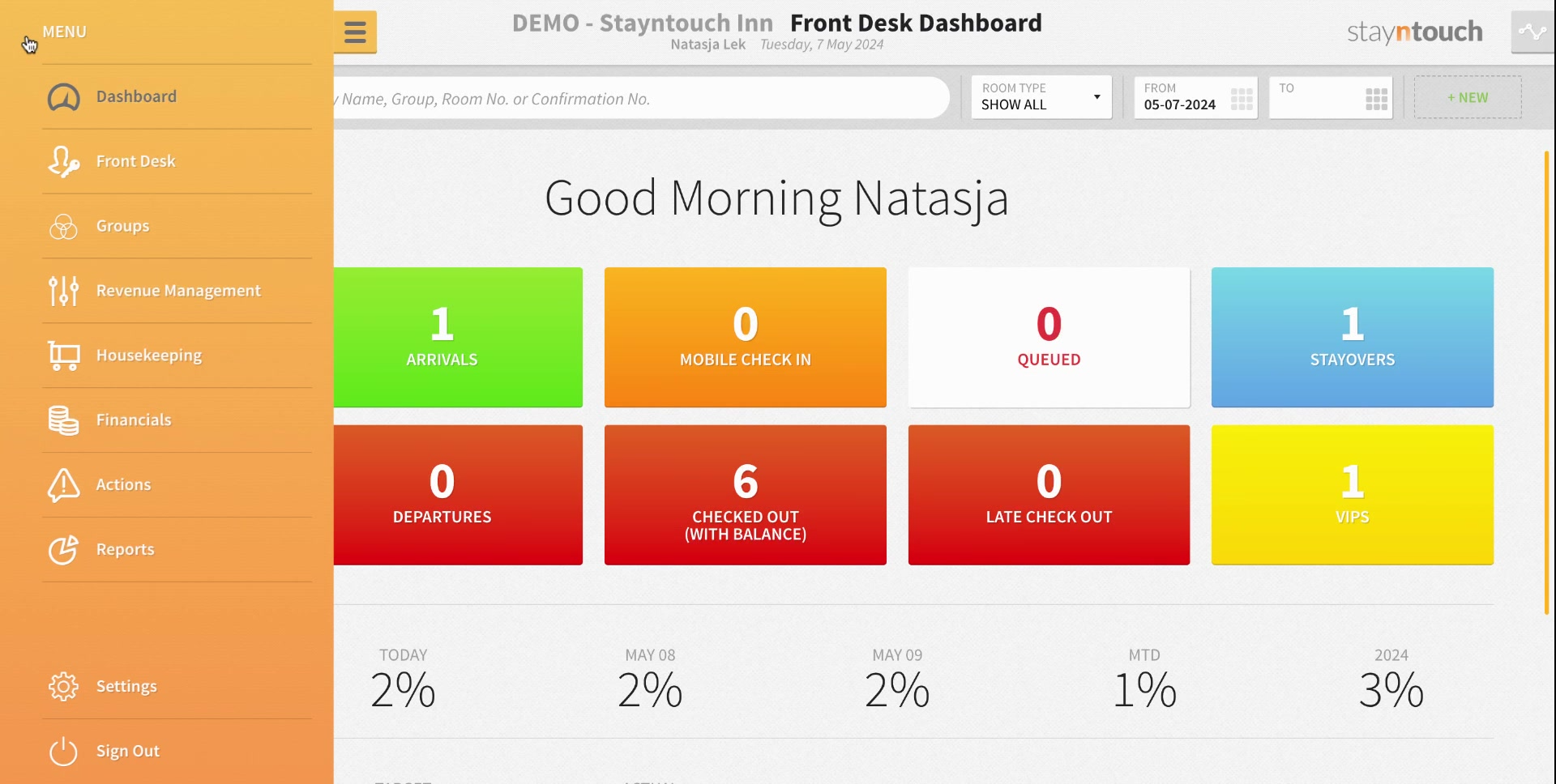Open the VIPs tile

point(1353,495)
